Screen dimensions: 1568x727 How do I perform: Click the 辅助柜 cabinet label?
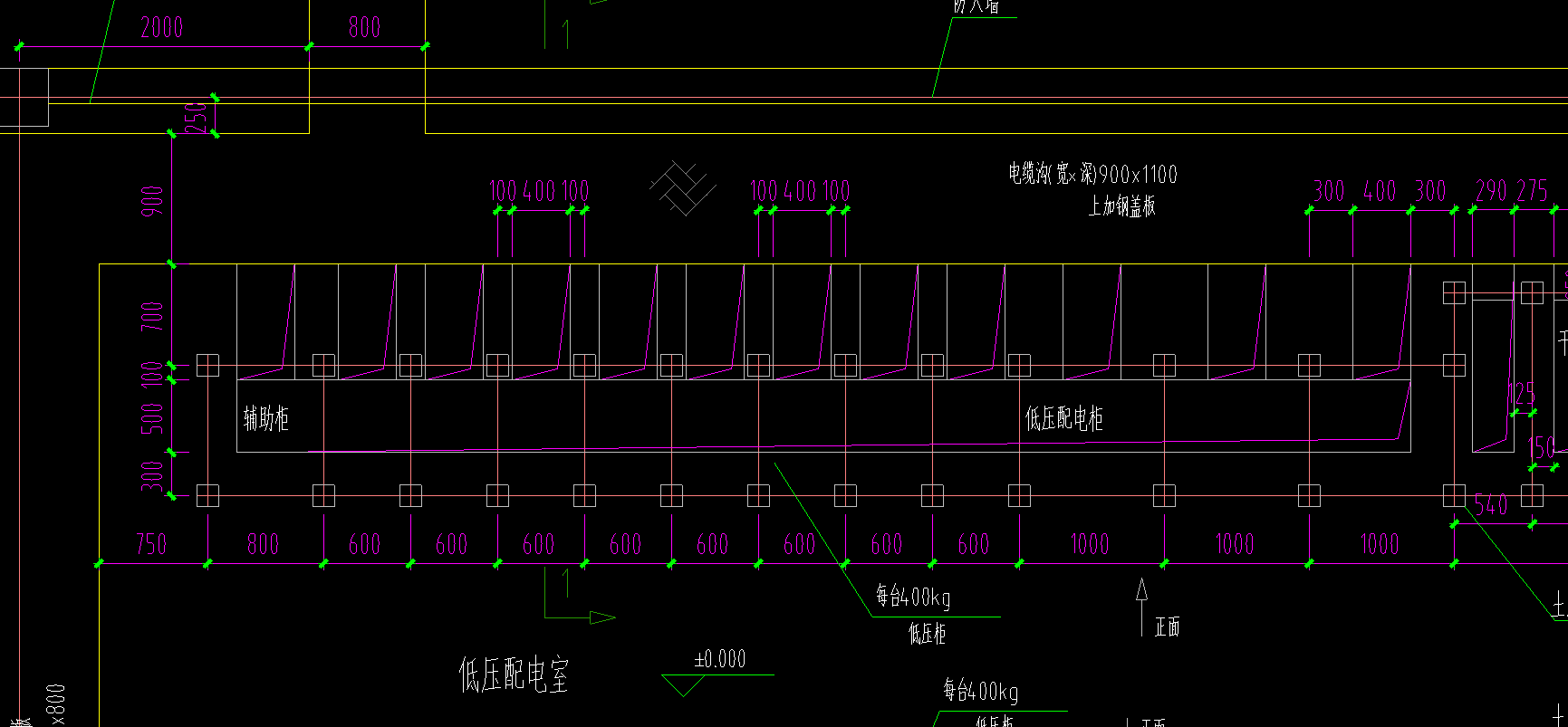[x=266, y=418]
